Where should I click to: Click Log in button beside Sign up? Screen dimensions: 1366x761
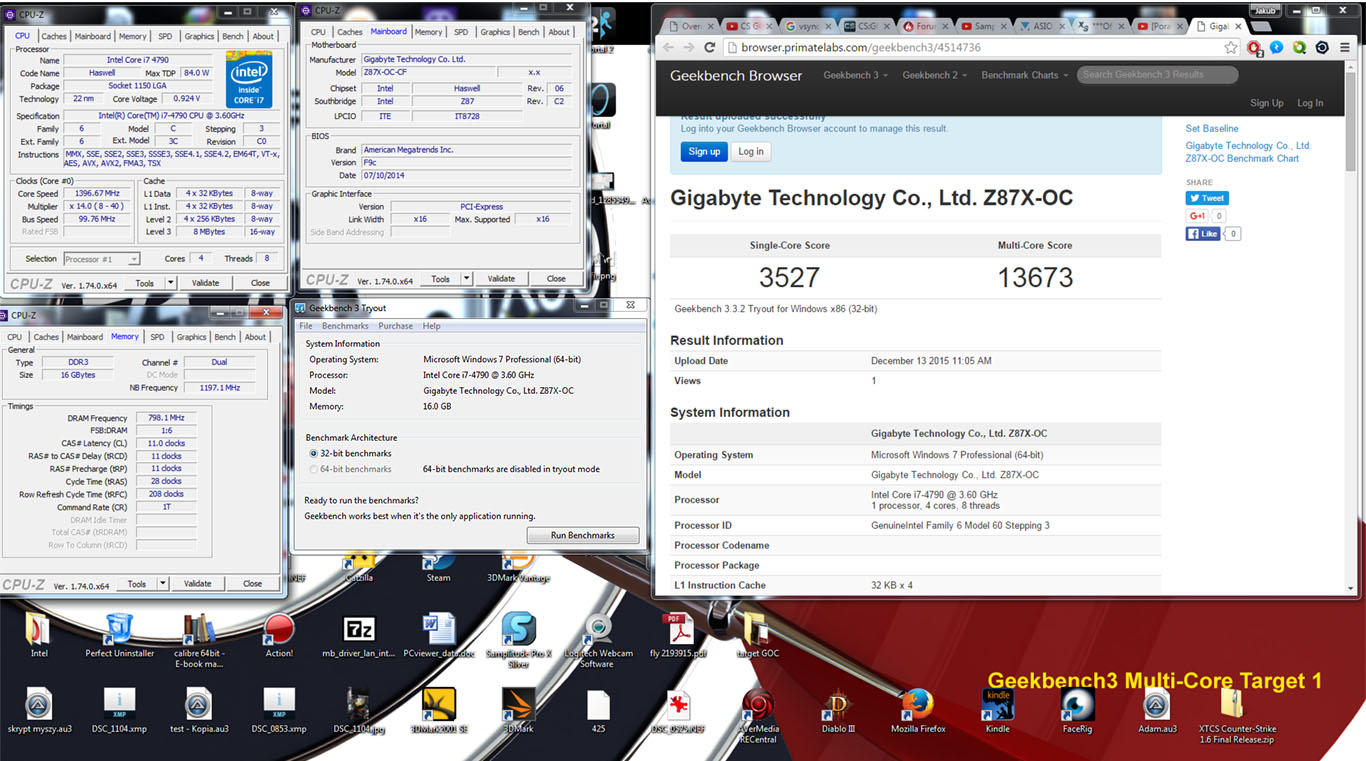pos(751,151)
